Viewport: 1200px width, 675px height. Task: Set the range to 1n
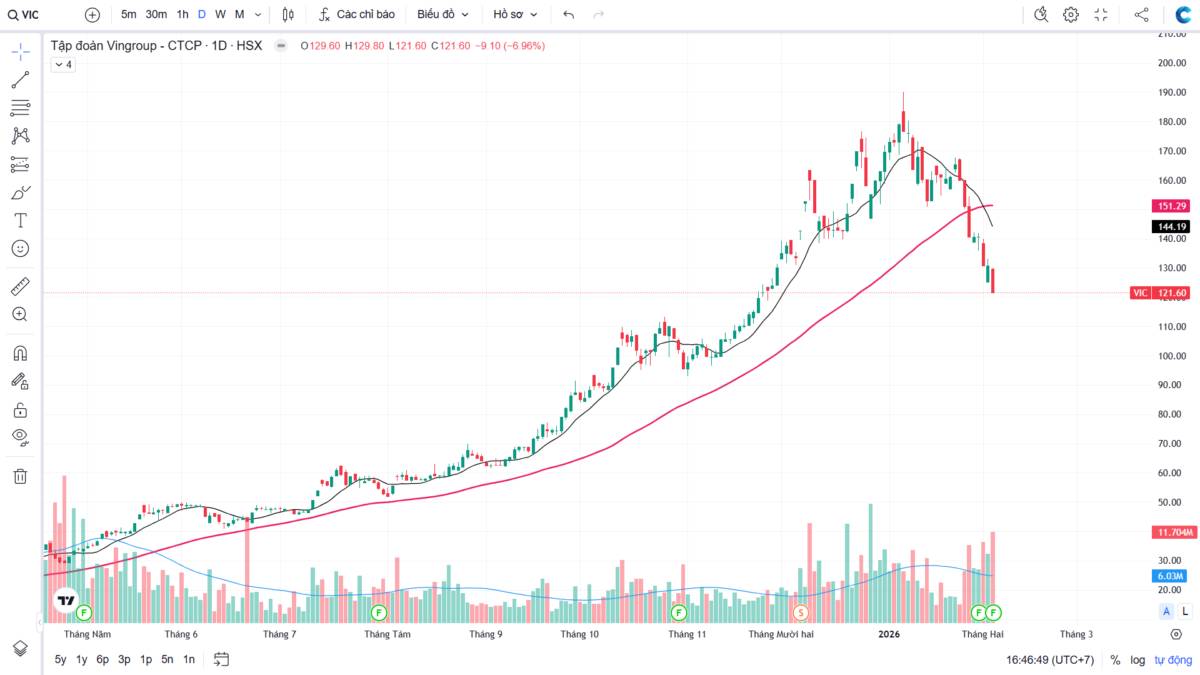pos(189,660)
